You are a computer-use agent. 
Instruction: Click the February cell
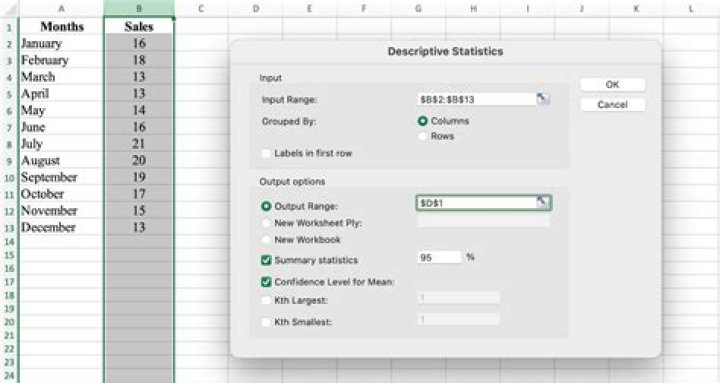tap(62, 60)
